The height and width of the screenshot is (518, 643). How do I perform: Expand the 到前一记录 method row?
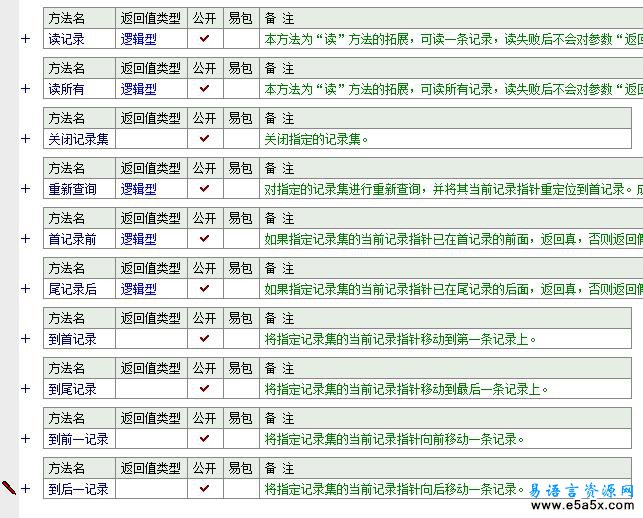coord(25,439)
